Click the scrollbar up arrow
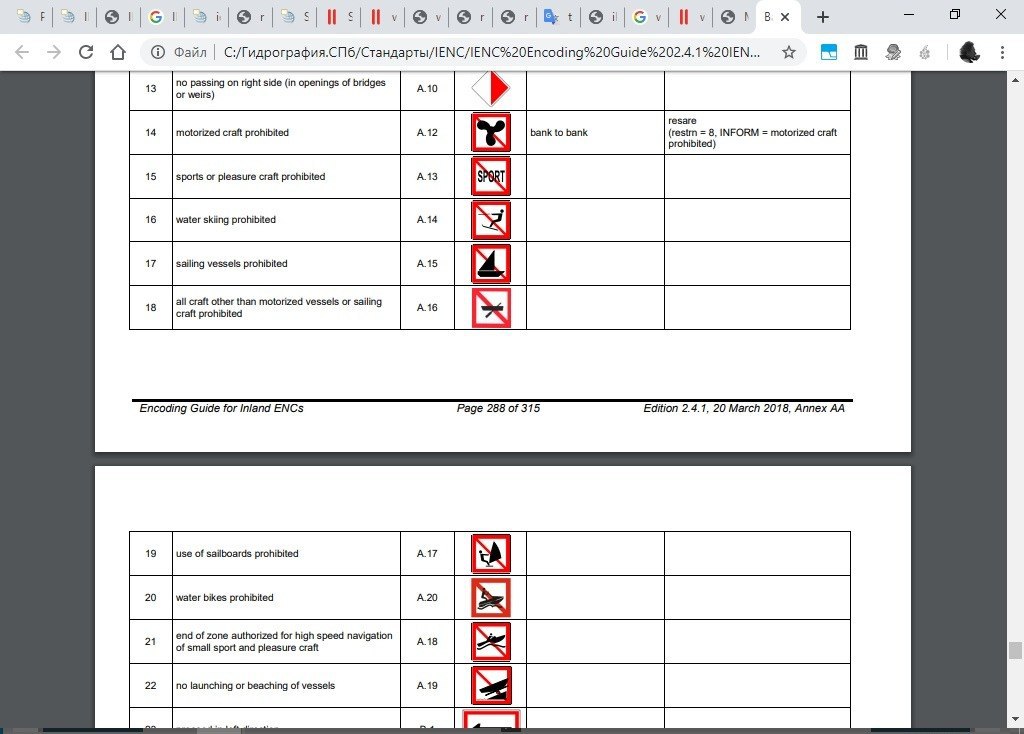This screenshot has height=734, width=1024. click(1015, 80)
